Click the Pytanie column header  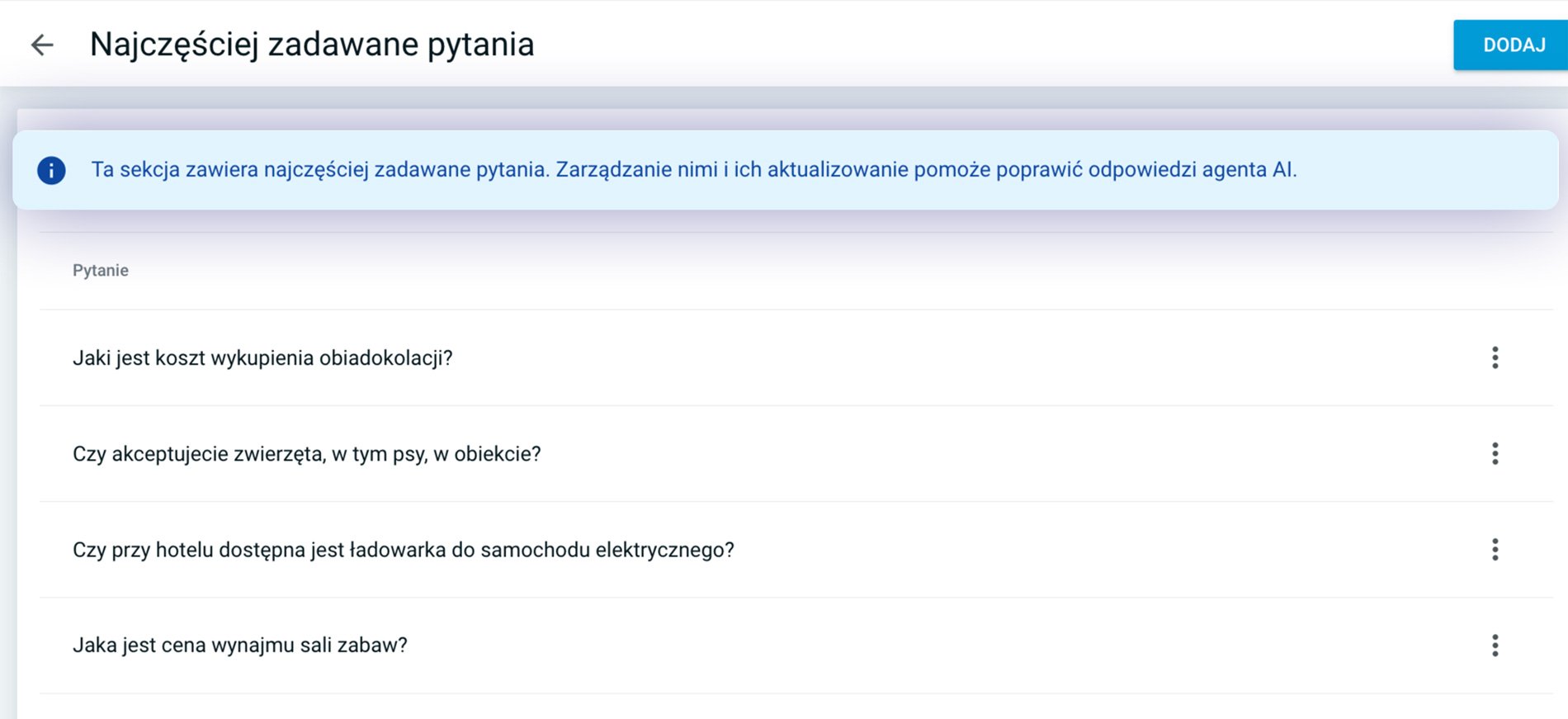(101, 271)
